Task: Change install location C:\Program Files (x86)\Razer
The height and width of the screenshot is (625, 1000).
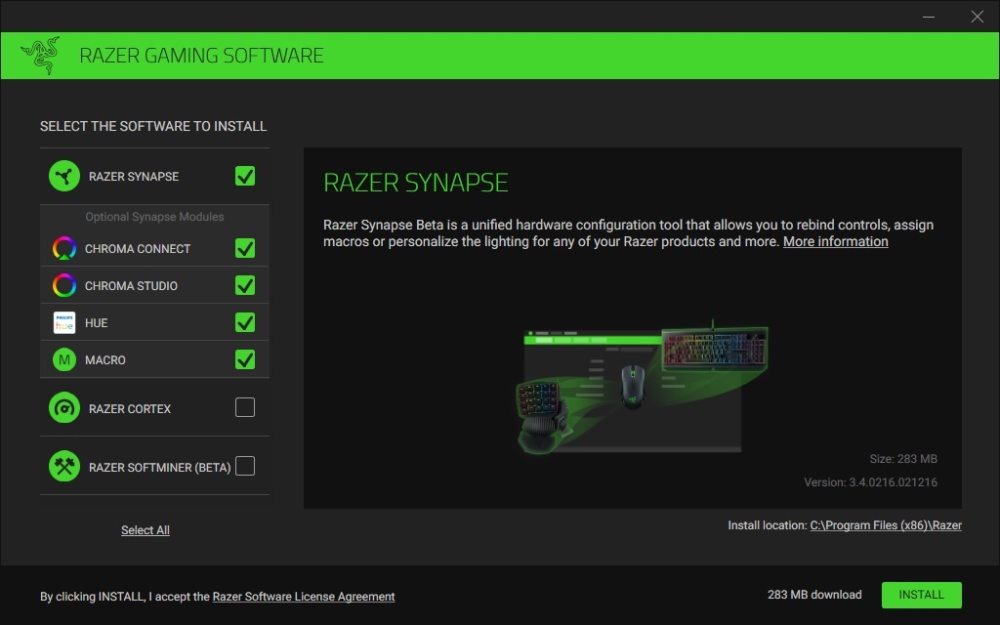Action: coord(886,526)
